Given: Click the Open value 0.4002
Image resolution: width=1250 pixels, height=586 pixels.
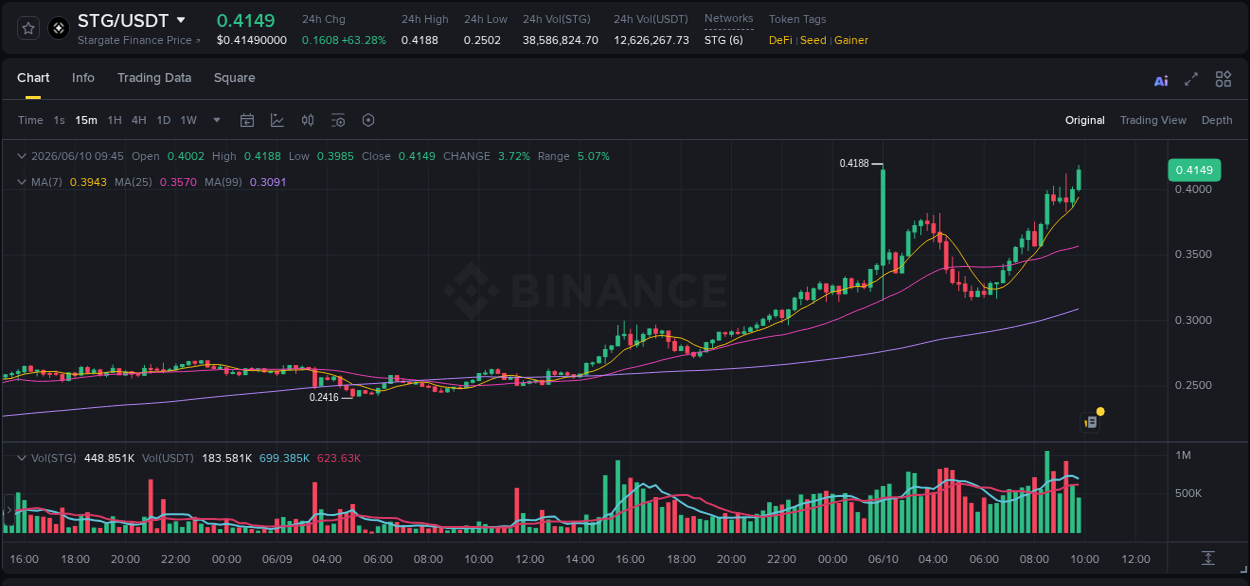Looking at the screenshot, I should (185, 156).
